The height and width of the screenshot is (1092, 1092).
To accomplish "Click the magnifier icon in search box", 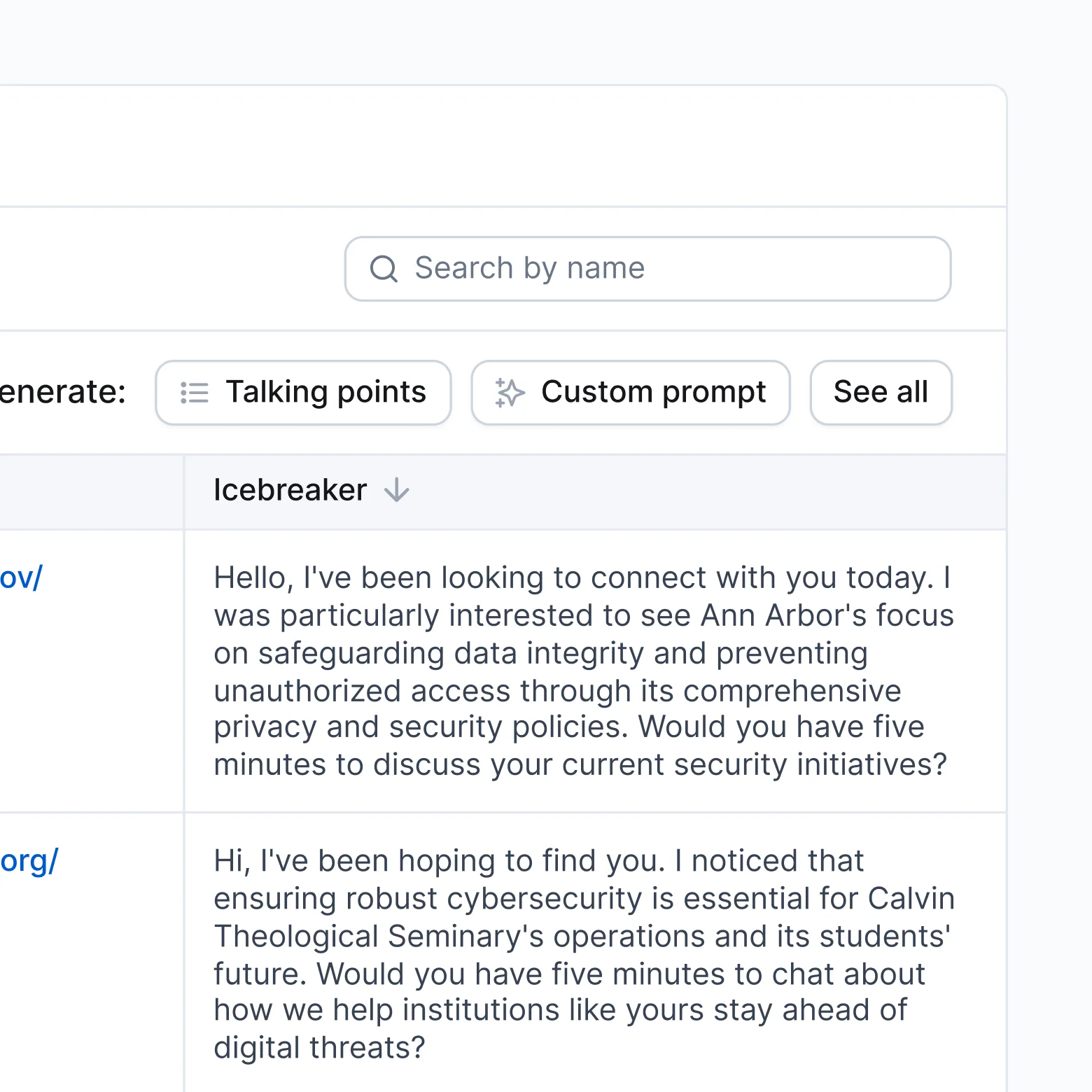I will coord(384,269).
